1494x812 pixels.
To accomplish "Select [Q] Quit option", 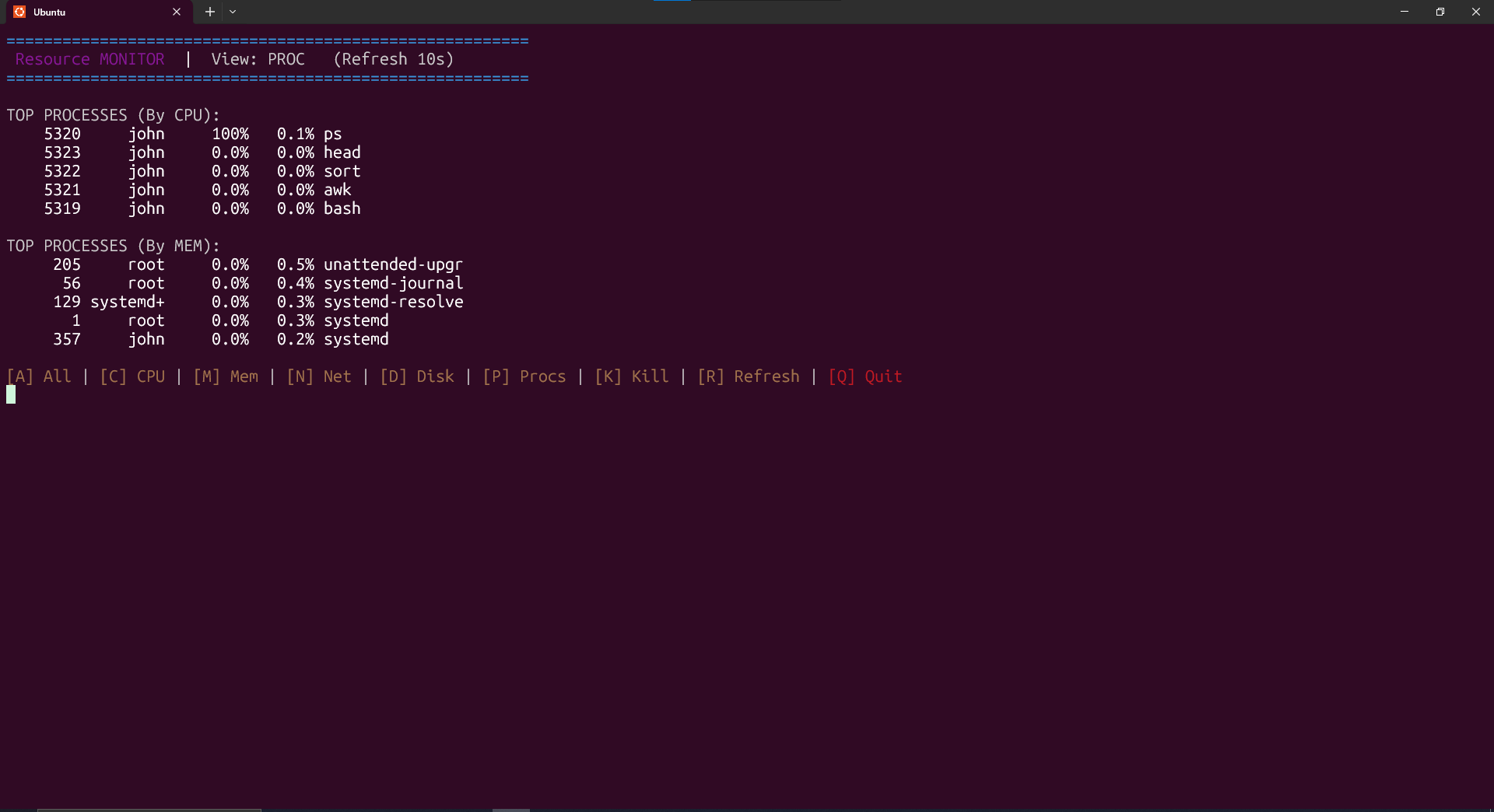I will click(865, 376).
